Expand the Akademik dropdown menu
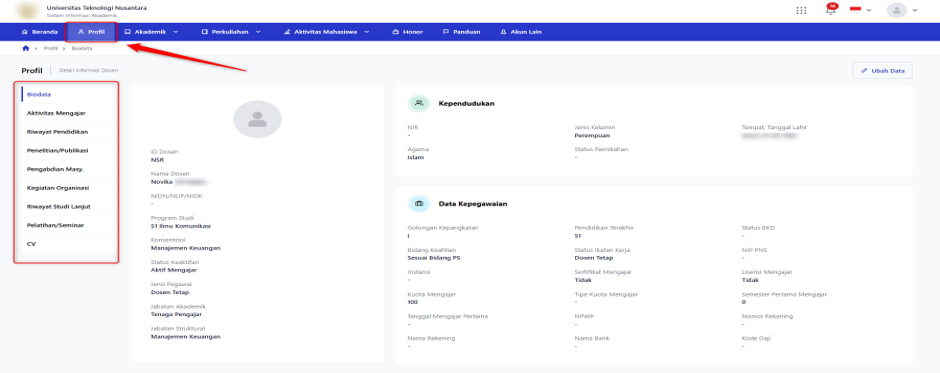The width and height of the screenshot is (940, 373). point(151,32)
